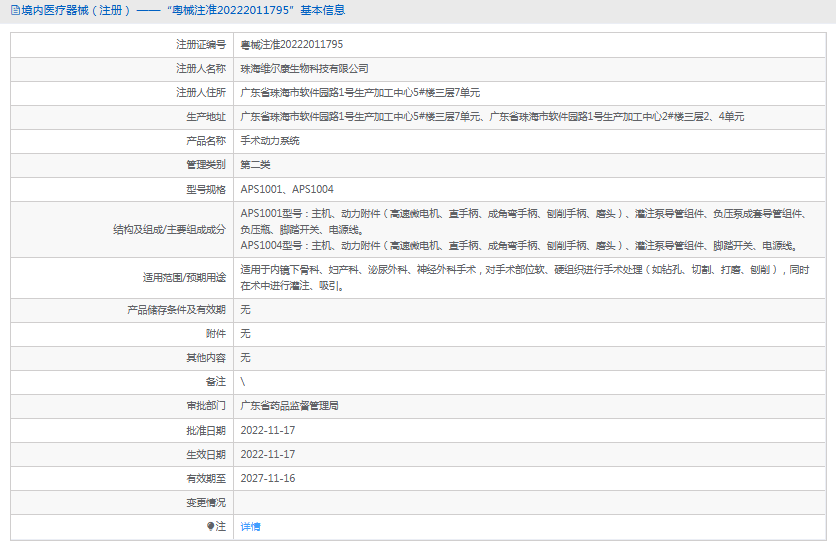
Task: Click the 适用范围/预期用途 label
Action: click(x=184, y=278)
